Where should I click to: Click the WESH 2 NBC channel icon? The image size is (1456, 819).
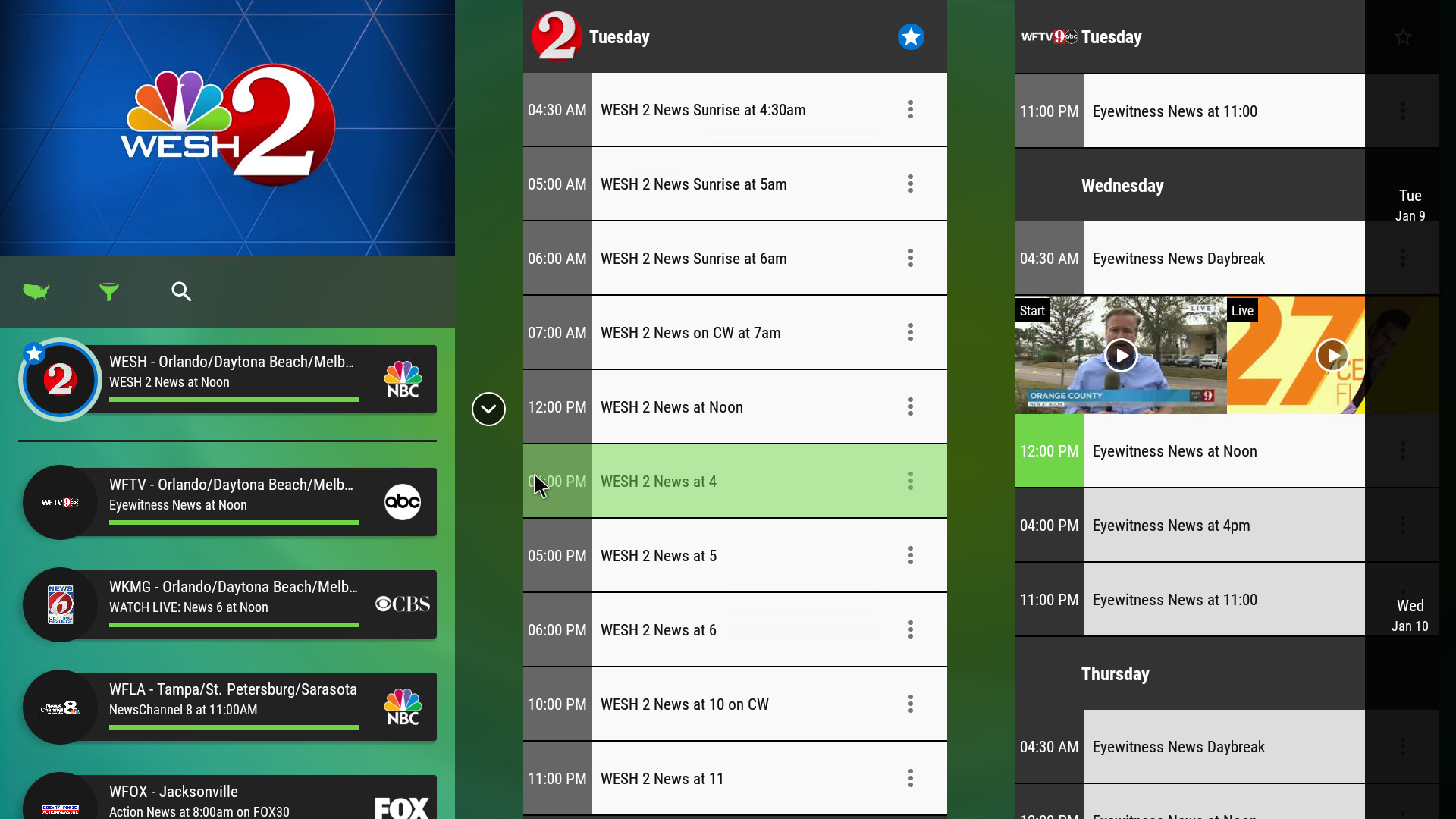click(59, 380)
